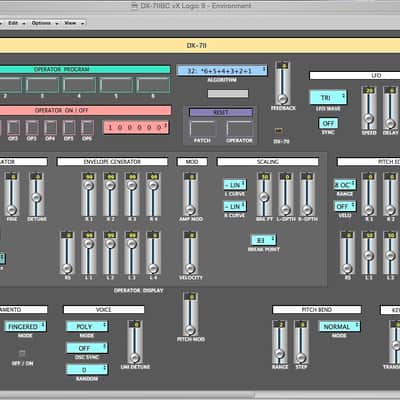400x400 pixels.
Task: Click the R-DPTH scaling slider
Action: pyautogui.click(x=307, y=194)
